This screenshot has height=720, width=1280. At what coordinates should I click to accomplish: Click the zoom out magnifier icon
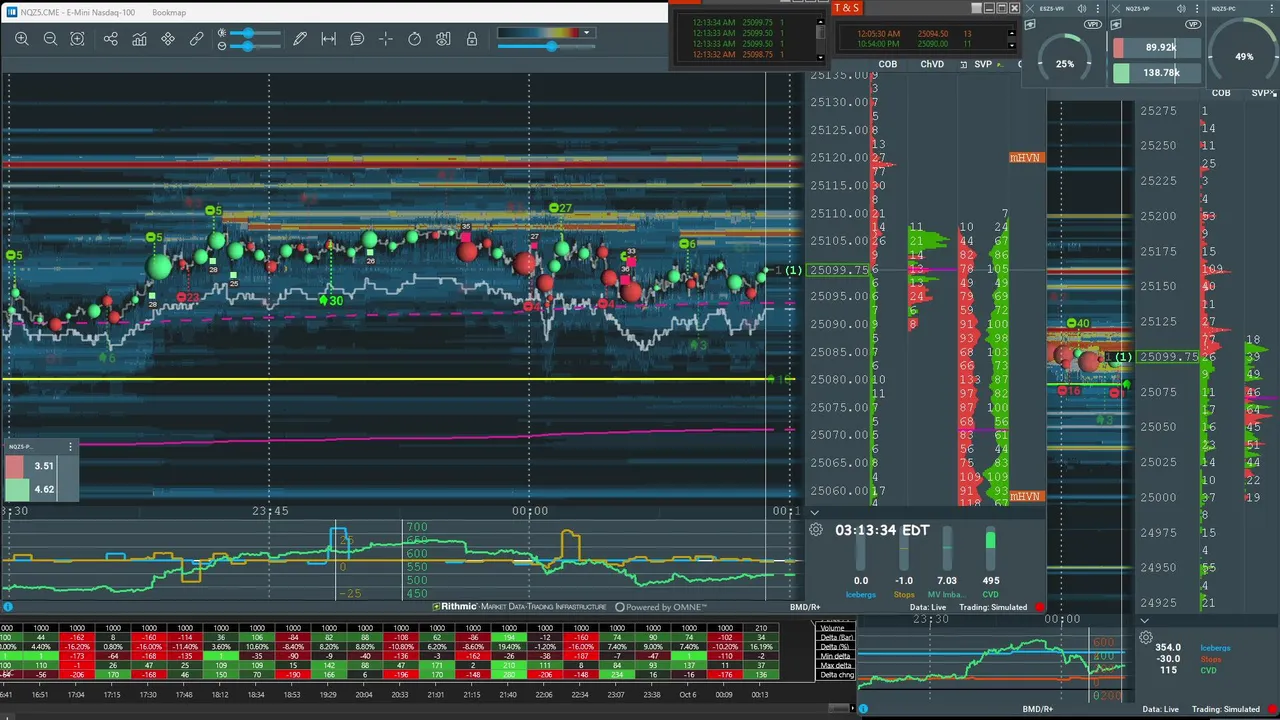[x=50, y=39]
